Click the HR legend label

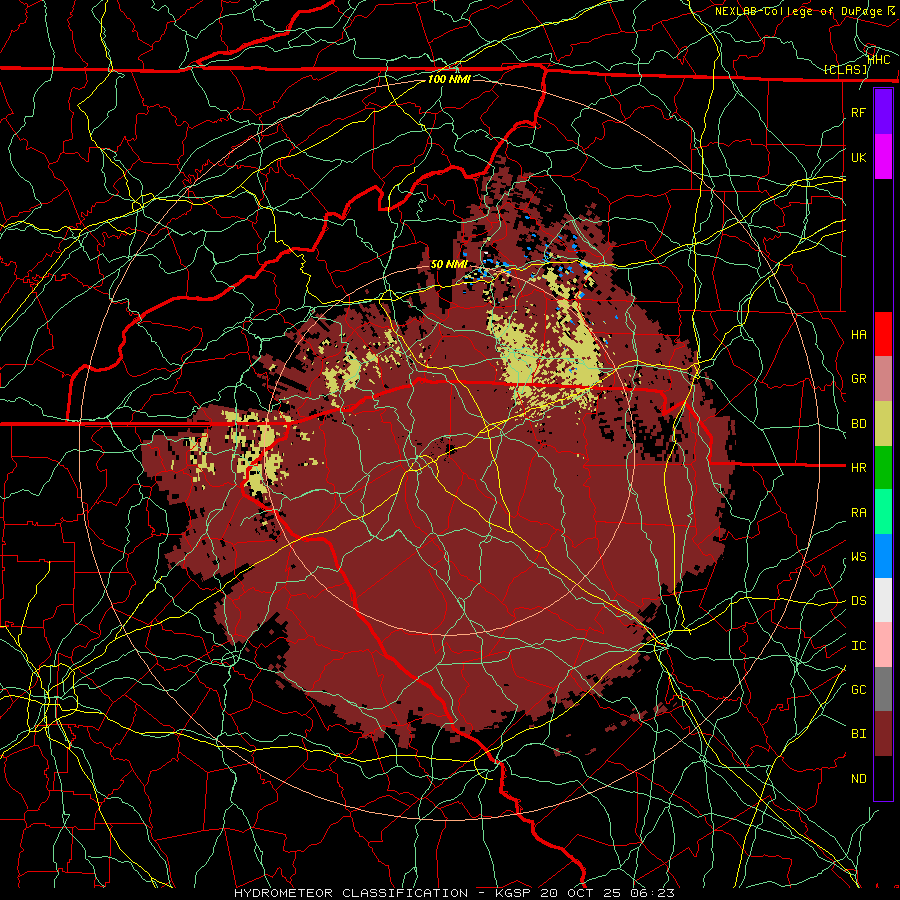coord(859,468)
